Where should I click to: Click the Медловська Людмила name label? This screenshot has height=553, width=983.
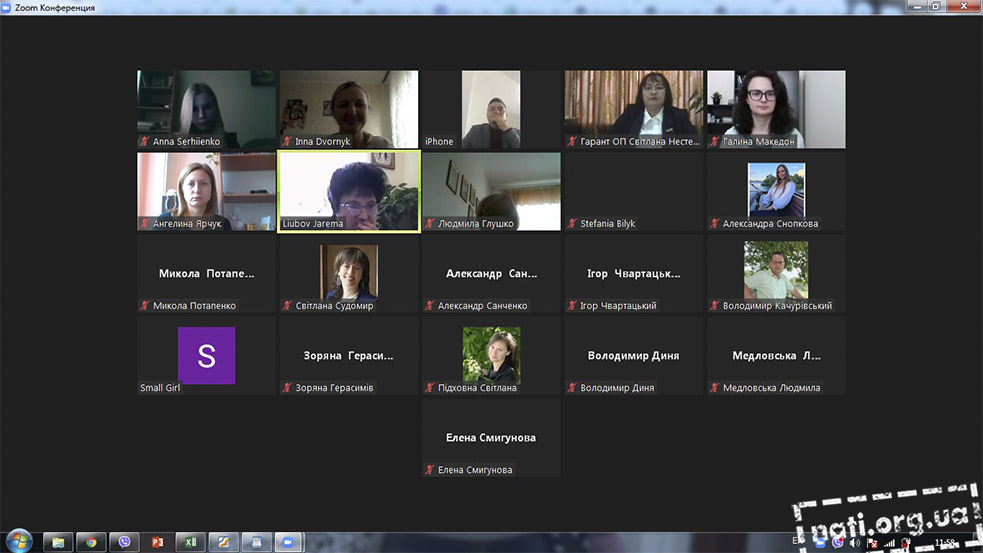771,387
